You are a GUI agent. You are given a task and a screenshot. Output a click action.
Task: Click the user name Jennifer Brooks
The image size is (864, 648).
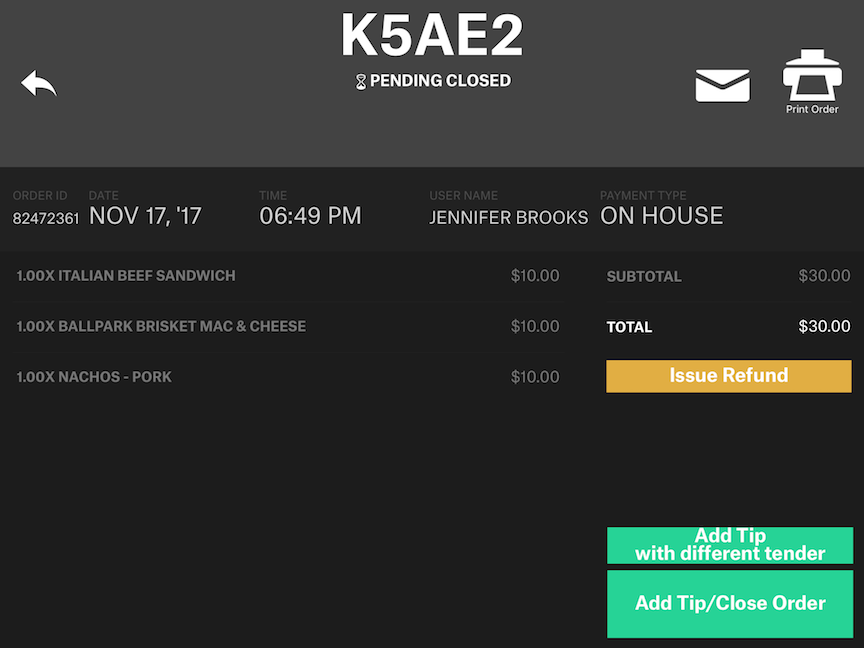tap(508, 217)
